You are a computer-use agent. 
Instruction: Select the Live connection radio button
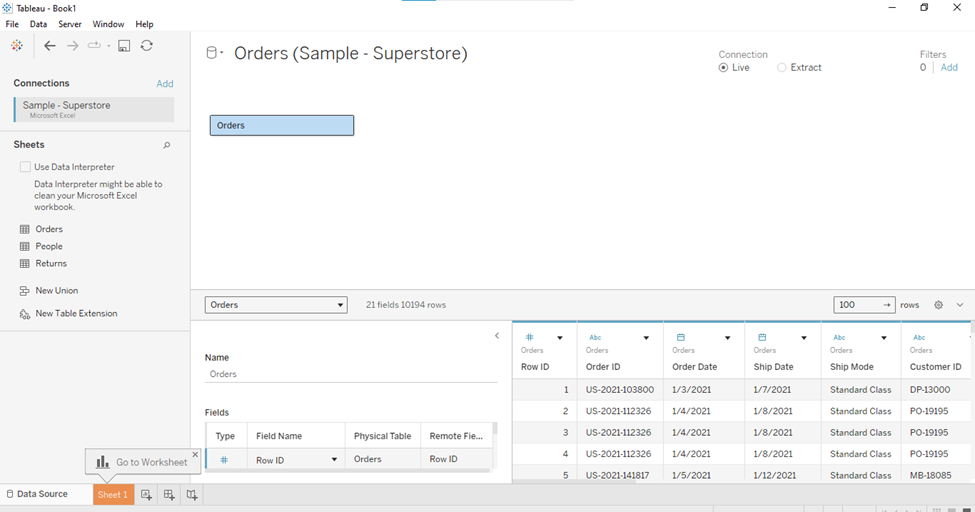tap(723, 67)
